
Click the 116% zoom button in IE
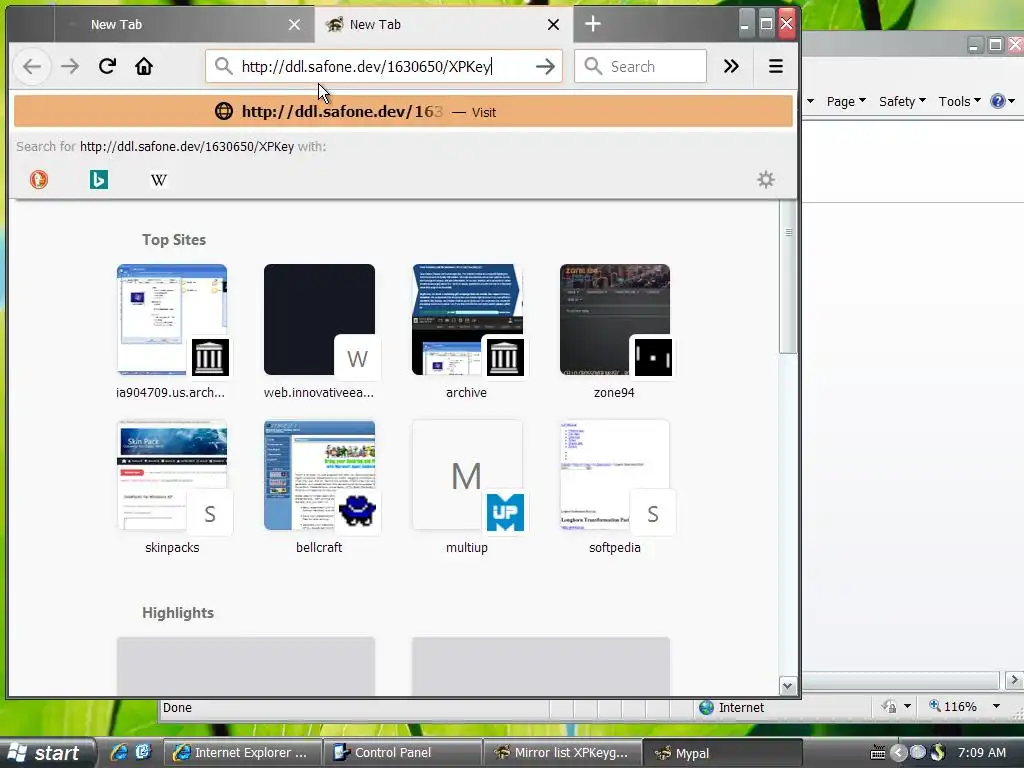[x=953, y=706]
